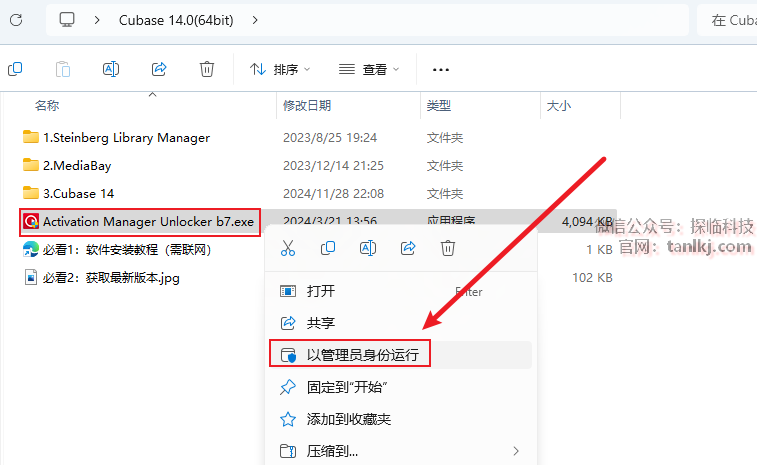Click date 2024/11/28 22:08 cell
Viewport: 757px width, 465px height.
(333, 194)
